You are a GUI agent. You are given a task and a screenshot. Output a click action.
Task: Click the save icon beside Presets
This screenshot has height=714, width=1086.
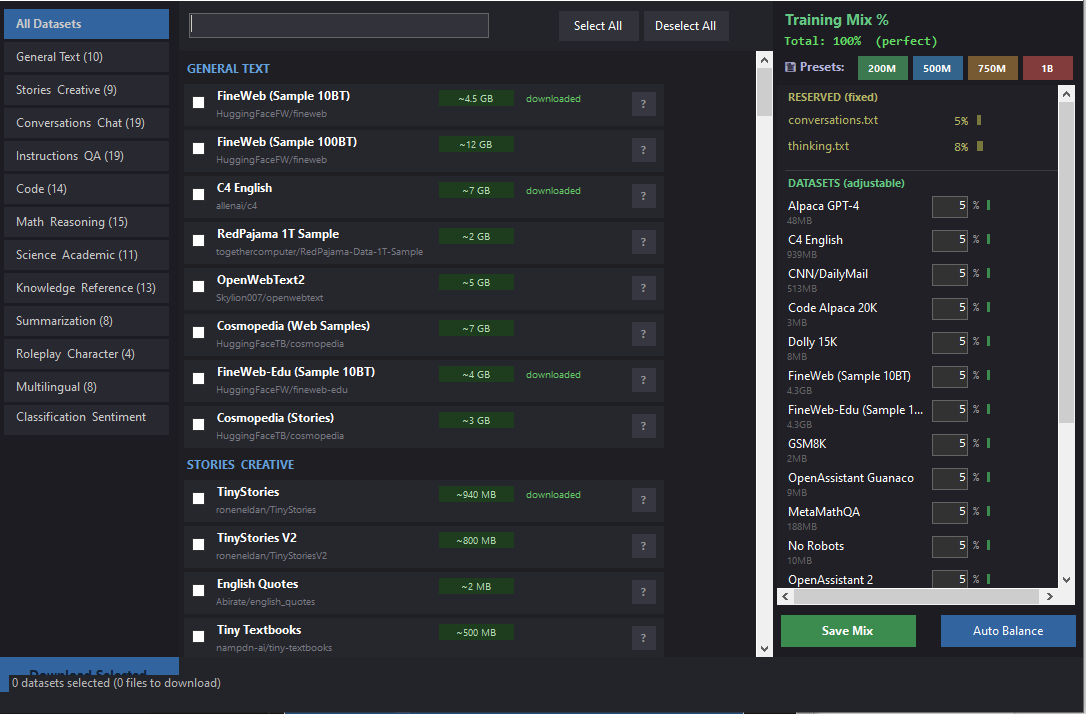point(790,67)
